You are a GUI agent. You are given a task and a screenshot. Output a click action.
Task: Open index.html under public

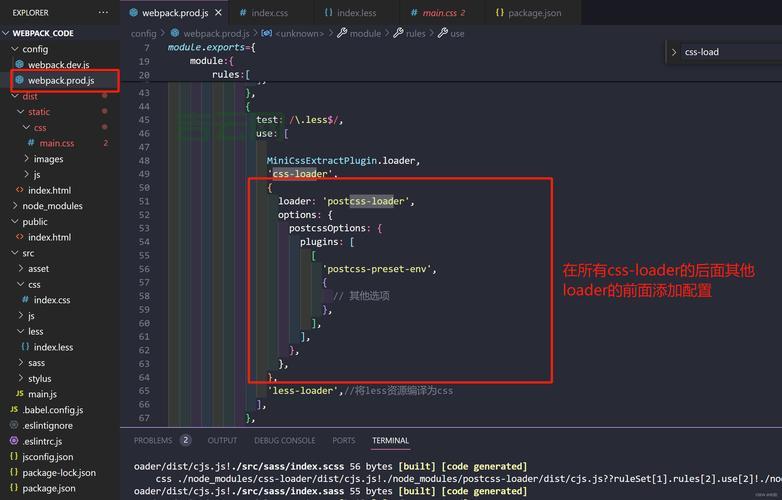click(49, 237)
